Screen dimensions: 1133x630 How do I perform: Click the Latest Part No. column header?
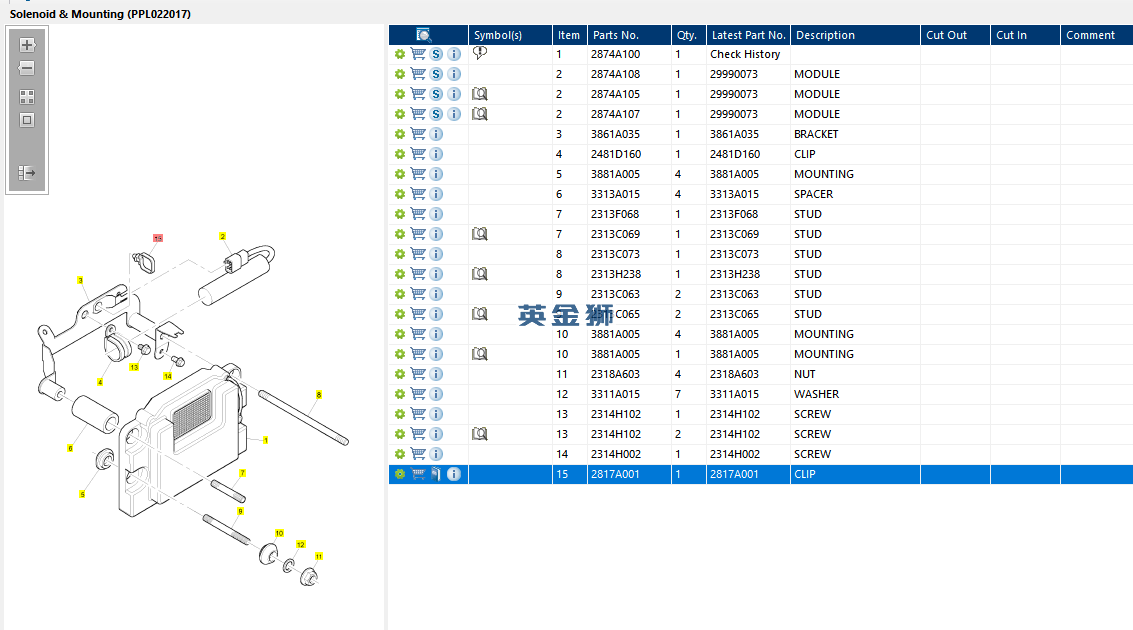(x=748, y=35)
